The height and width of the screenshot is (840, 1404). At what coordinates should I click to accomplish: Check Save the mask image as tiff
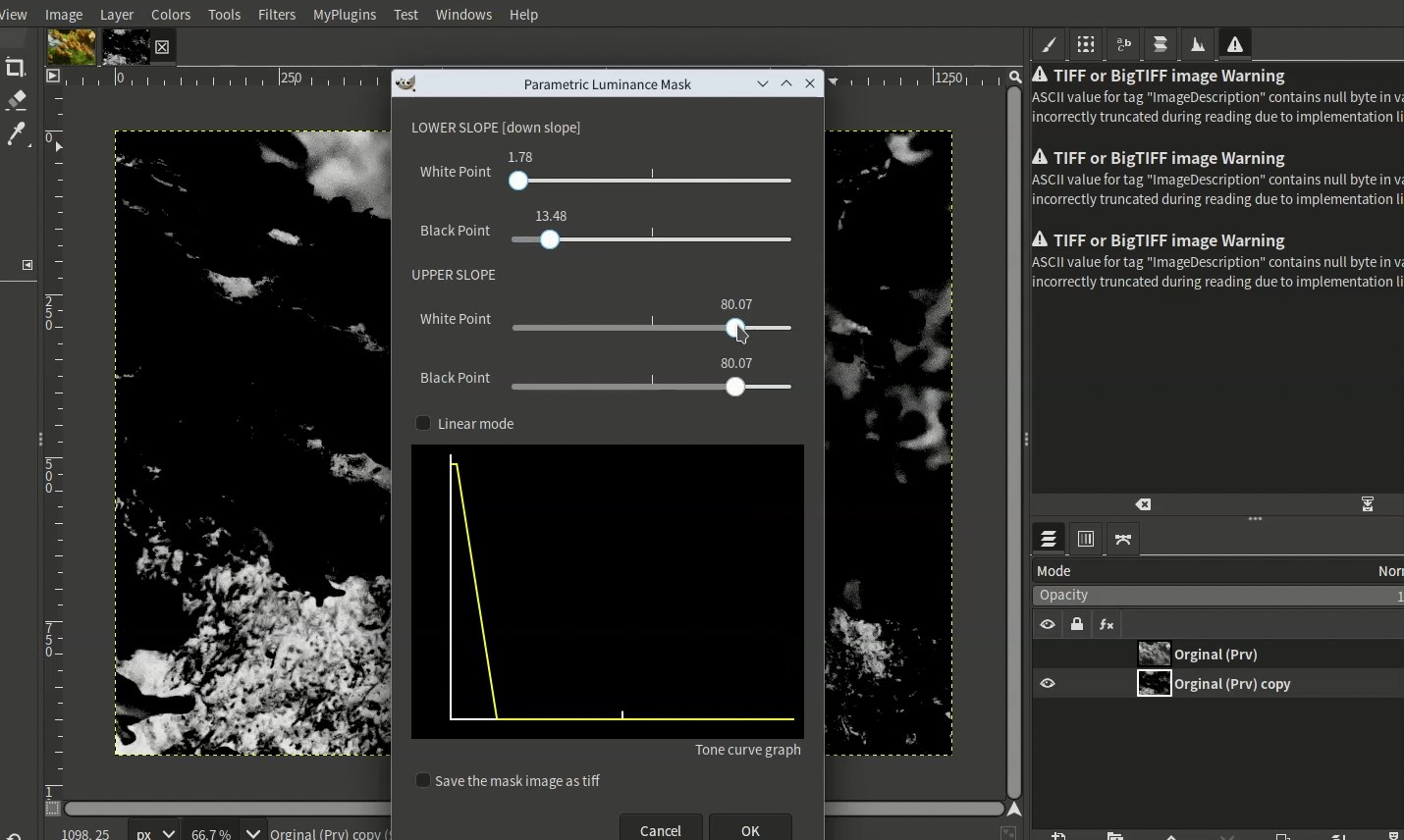pyautogui.click(x=423, y=780)
